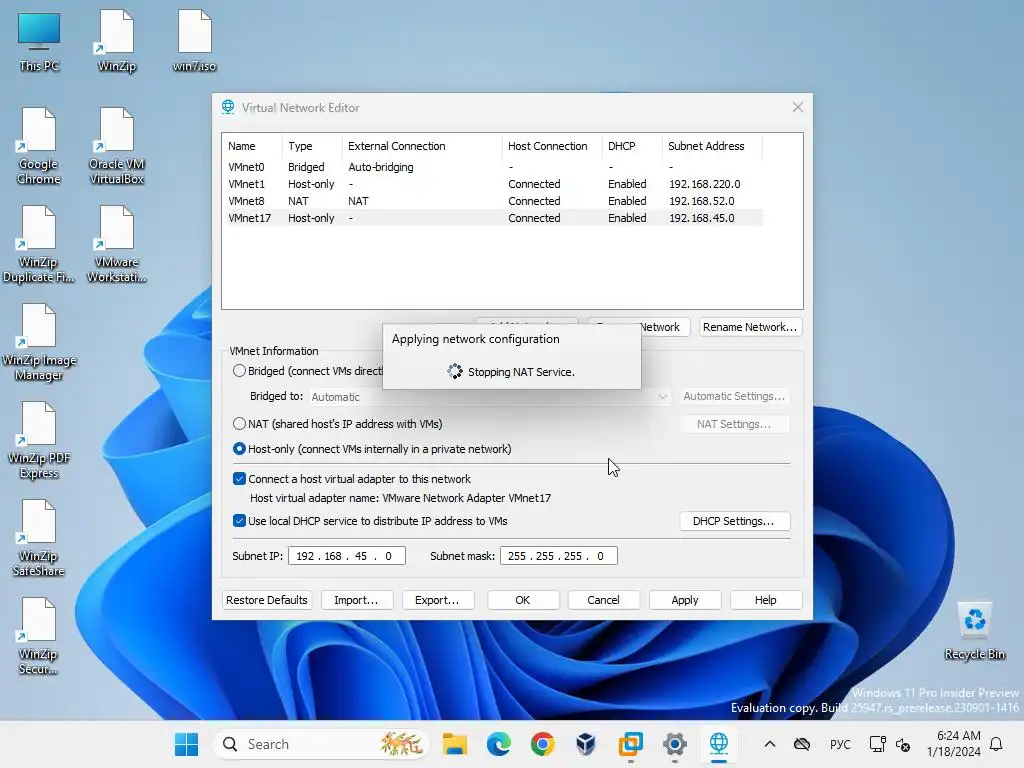
Task: Select Virtual Network Editor taskbar icon
Action: click(718, 744)
